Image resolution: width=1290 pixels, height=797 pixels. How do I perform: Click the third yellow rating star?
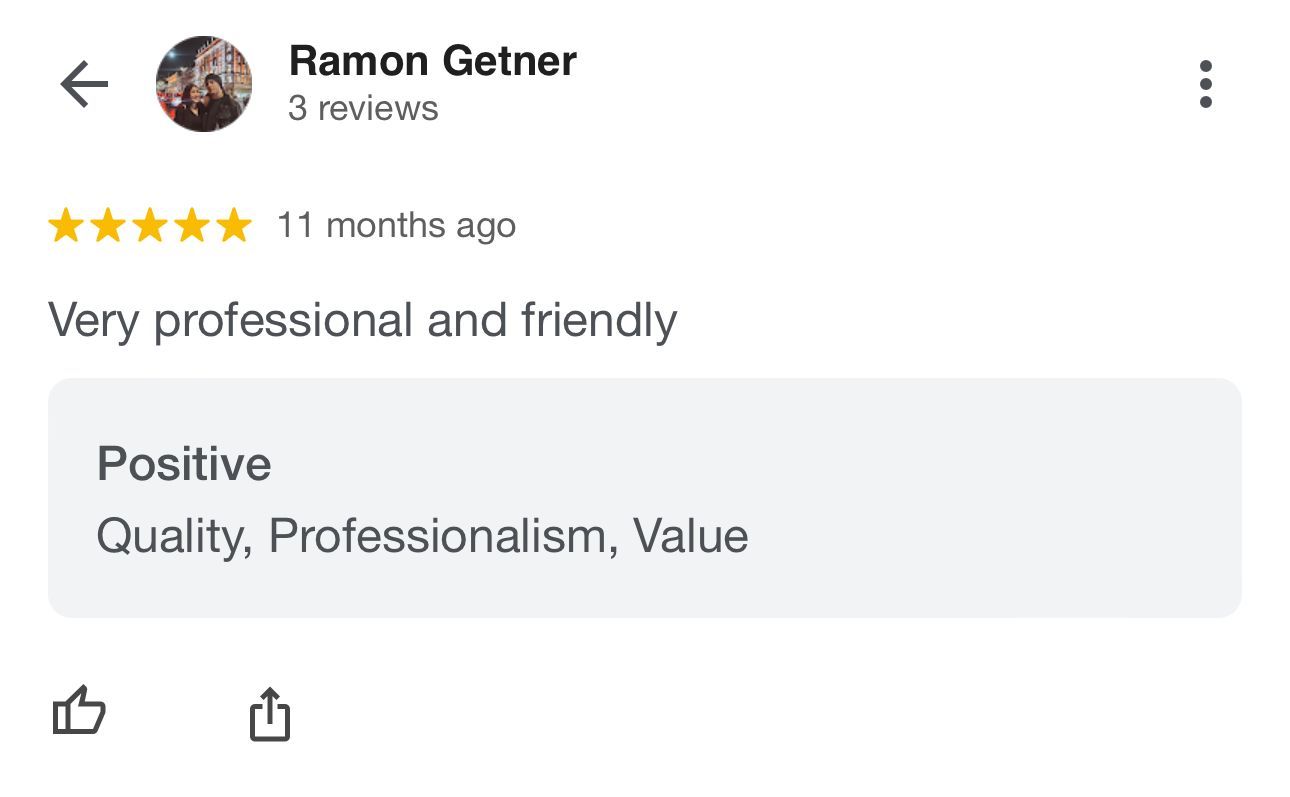click(x=150, y=226)
